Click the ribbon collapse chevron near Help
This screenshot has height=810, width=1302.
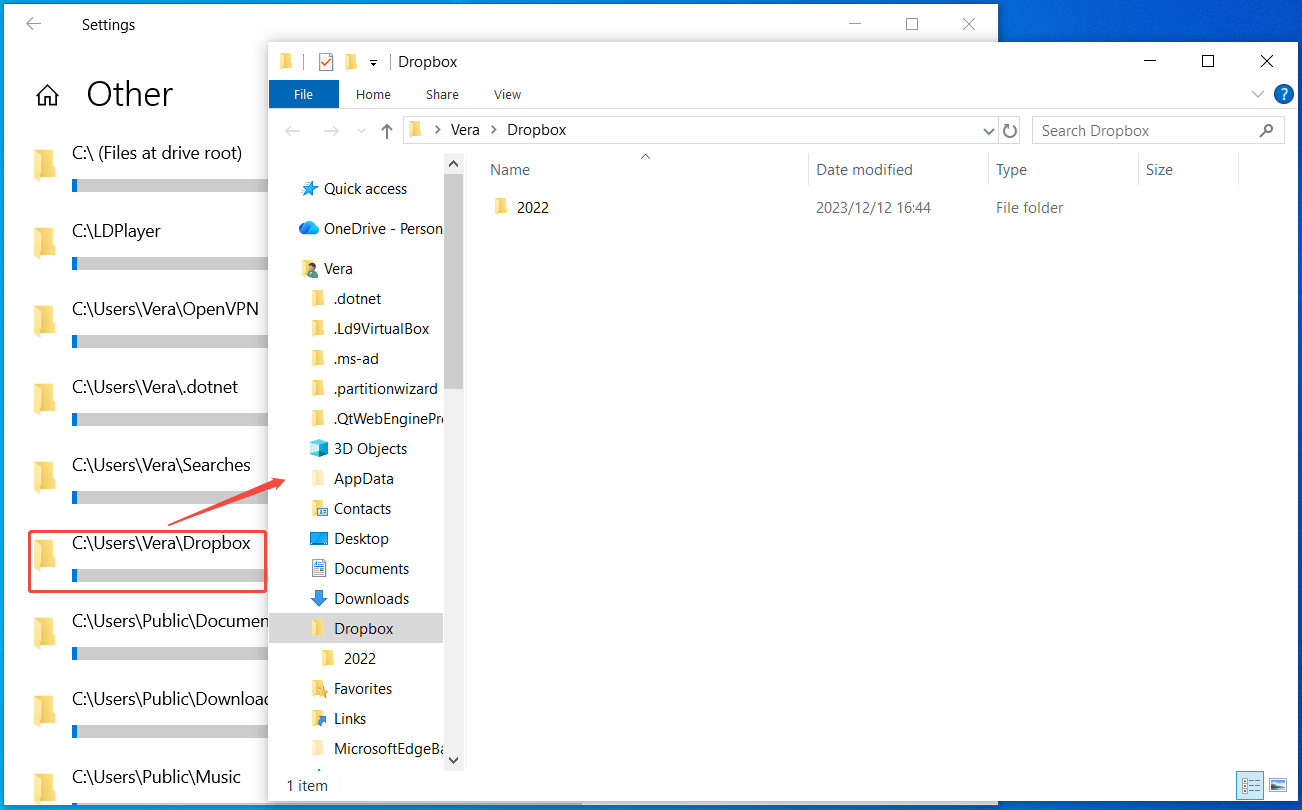[x=1258, y=94]
